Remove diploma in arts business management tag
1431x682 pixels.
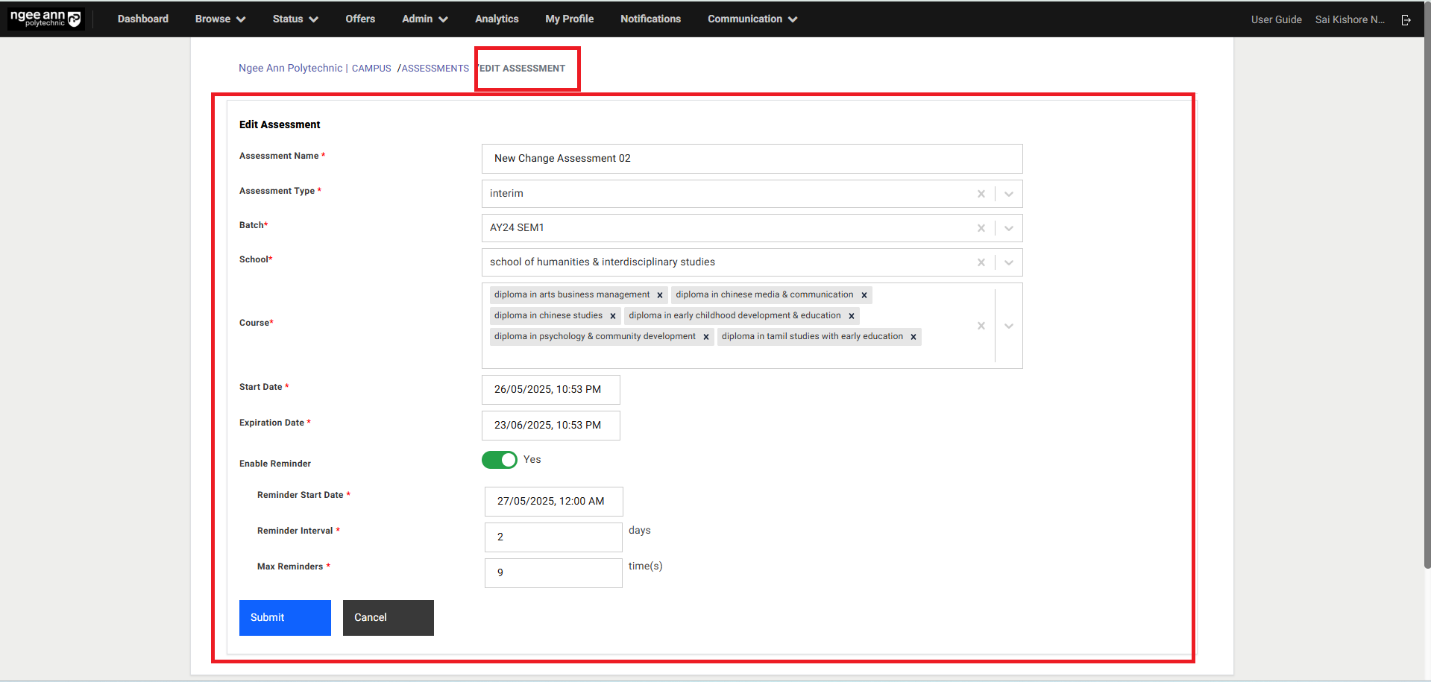coord(660,295)
